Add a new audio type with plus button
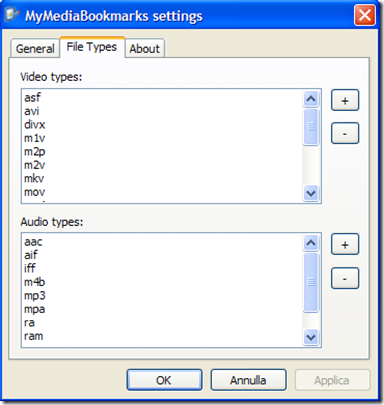 click(345, 245)
